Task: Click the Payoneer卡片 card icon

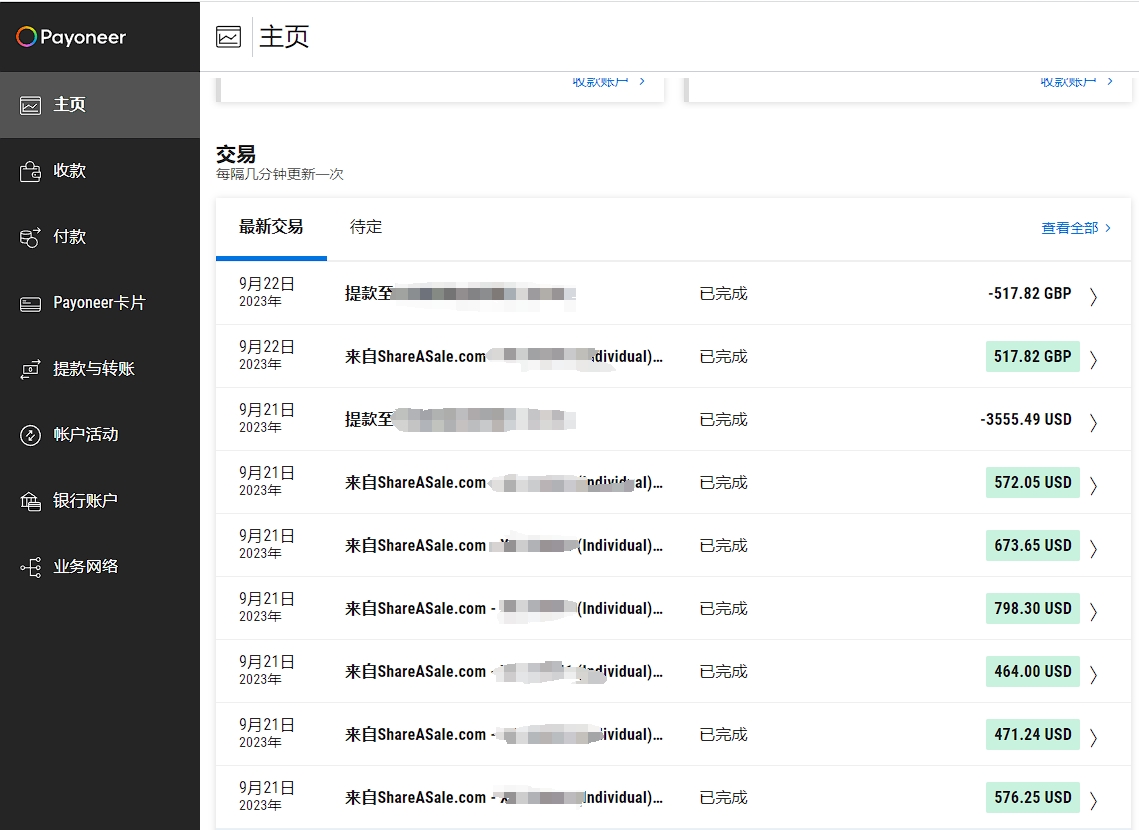Action: point(31,304)
